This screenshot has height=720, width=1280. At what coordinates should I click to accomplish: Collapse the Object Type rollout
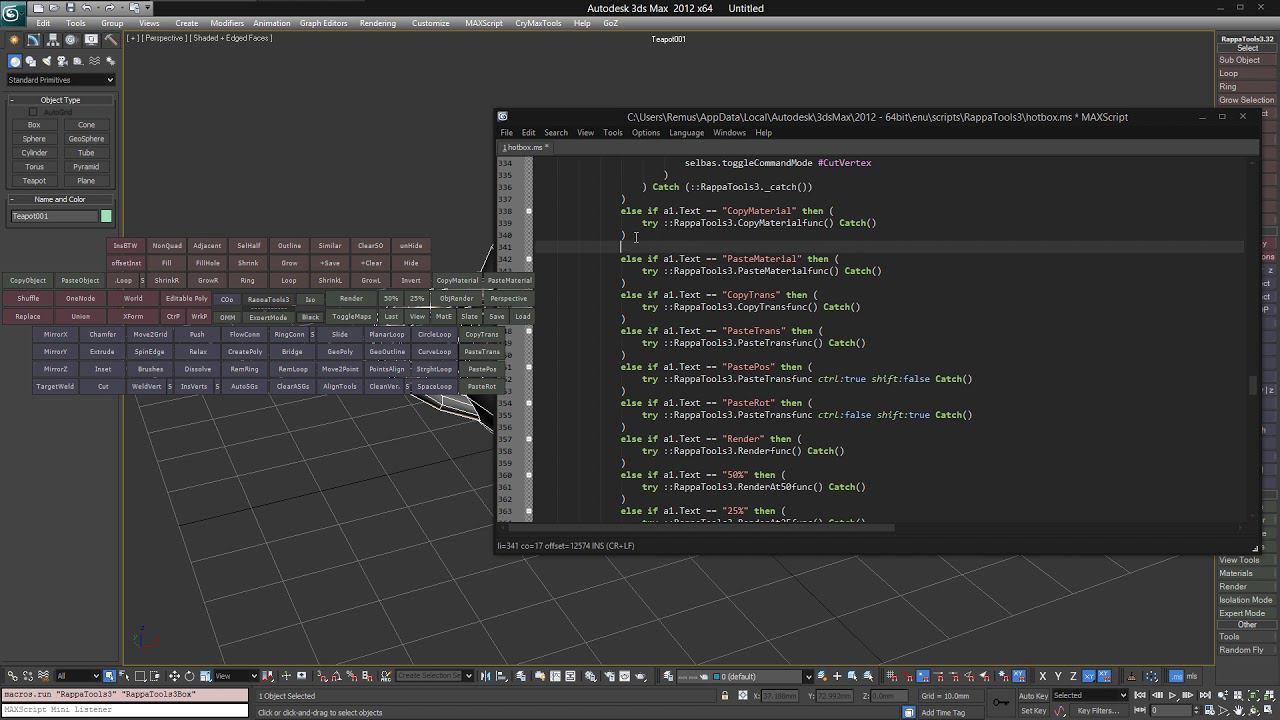60,100
